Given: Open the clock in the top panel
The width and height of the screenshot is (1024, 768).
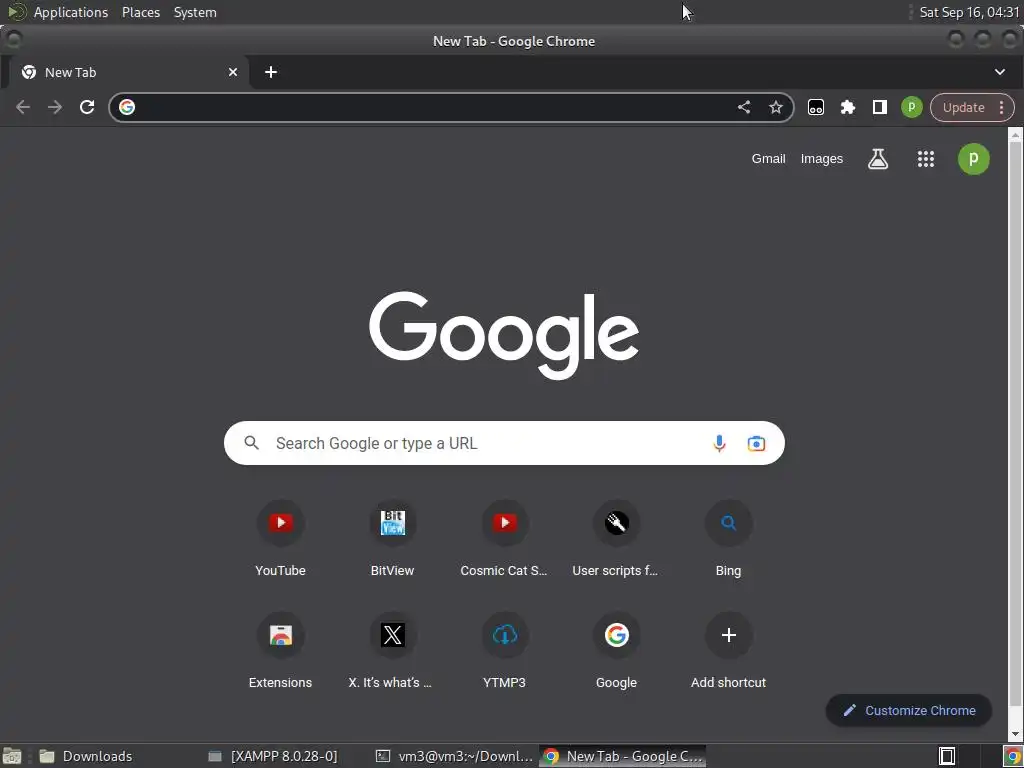Looking at the screenshot, I should (x=969, y=12).
